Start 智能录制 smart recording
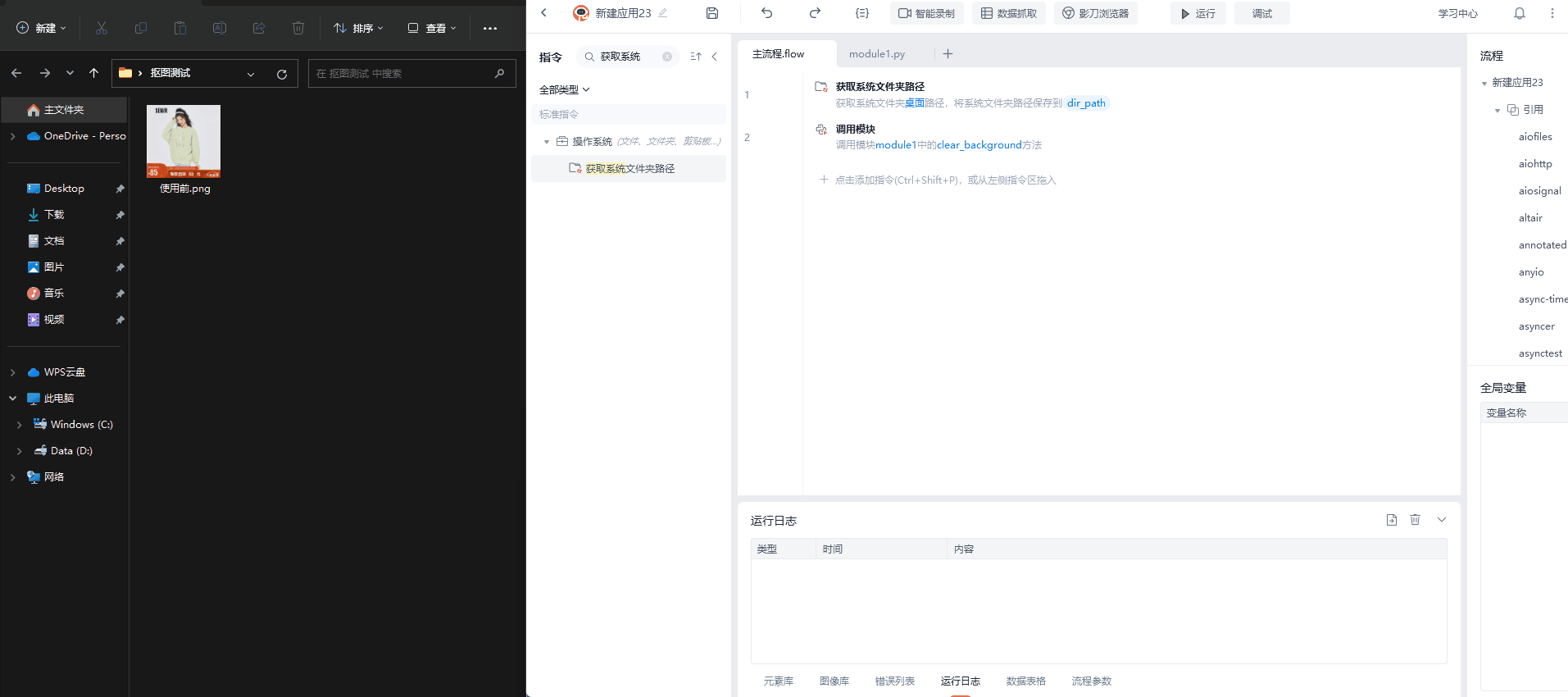The height and width of the screenshot is (697, 1568). (x=927, y=13)
